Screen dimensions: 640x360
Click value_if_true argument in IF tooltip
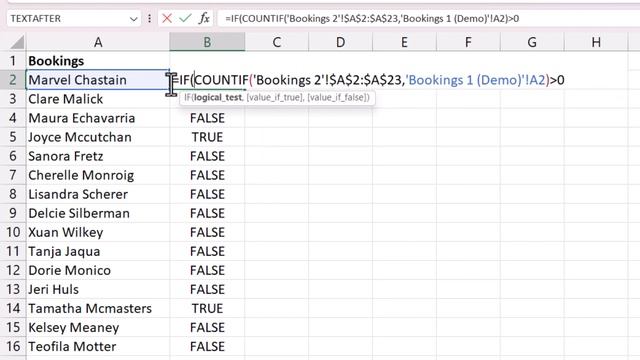(x=274, y=98)
